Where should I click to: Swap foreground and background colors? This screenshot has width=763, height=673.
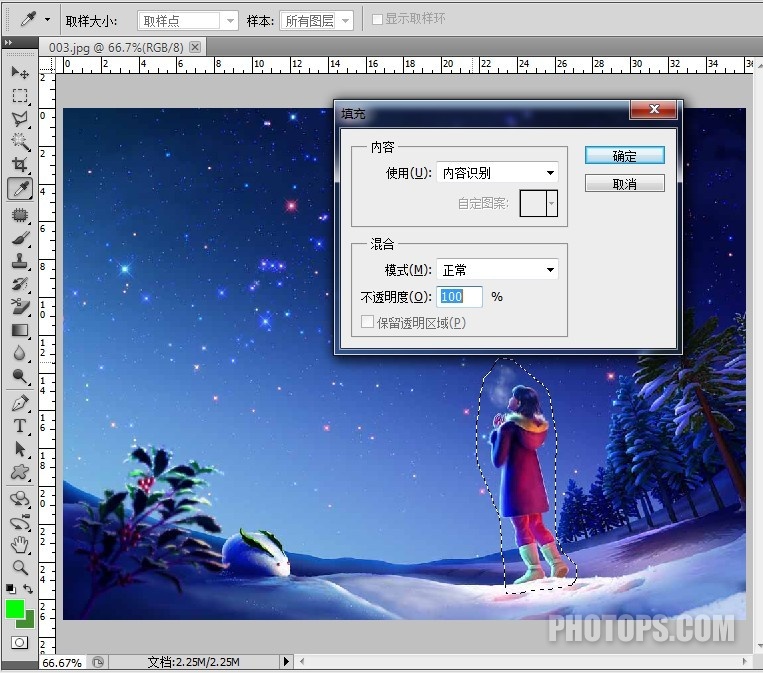click(28, 588)
